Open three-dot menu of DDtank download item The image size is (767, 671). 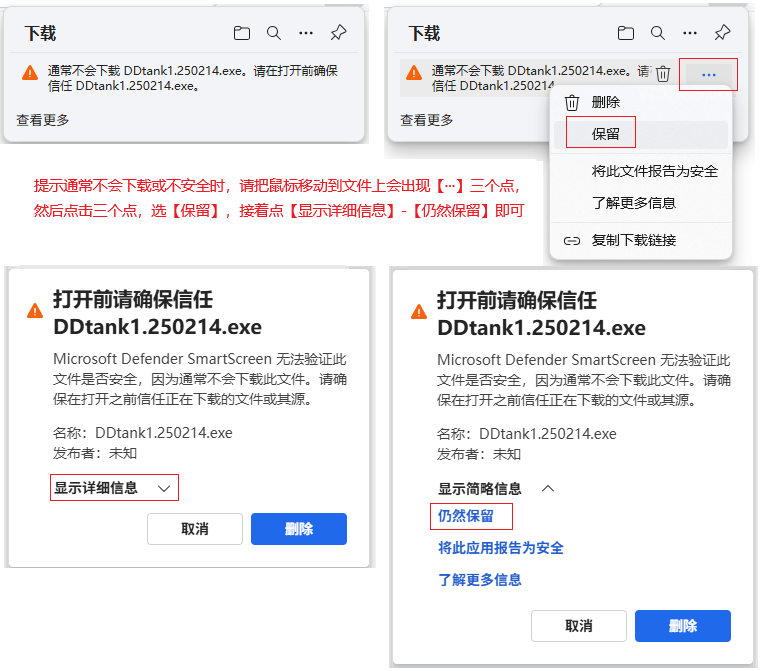(708, 74)
